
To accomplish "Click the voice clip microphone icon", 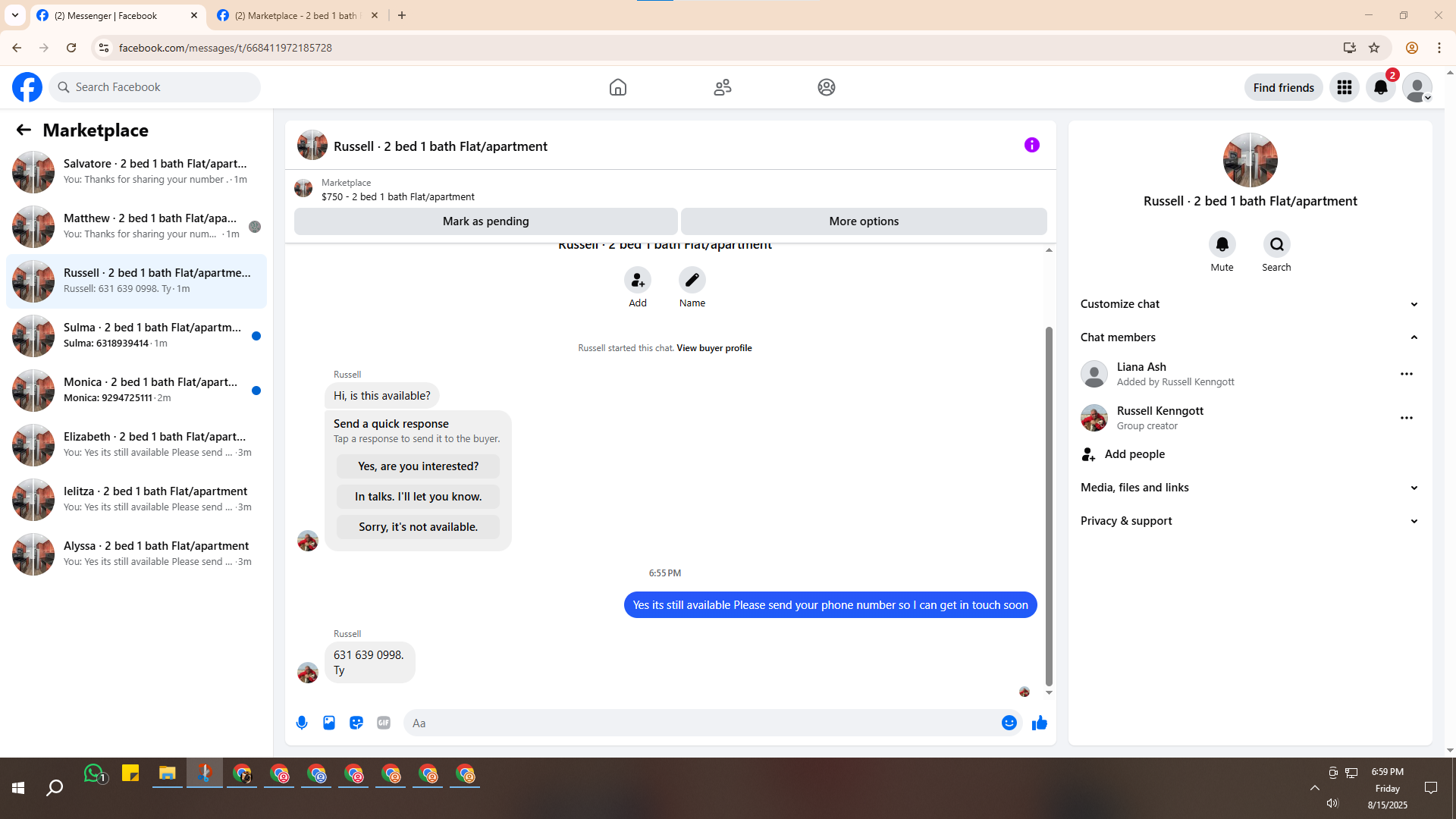I will (302, 723).
